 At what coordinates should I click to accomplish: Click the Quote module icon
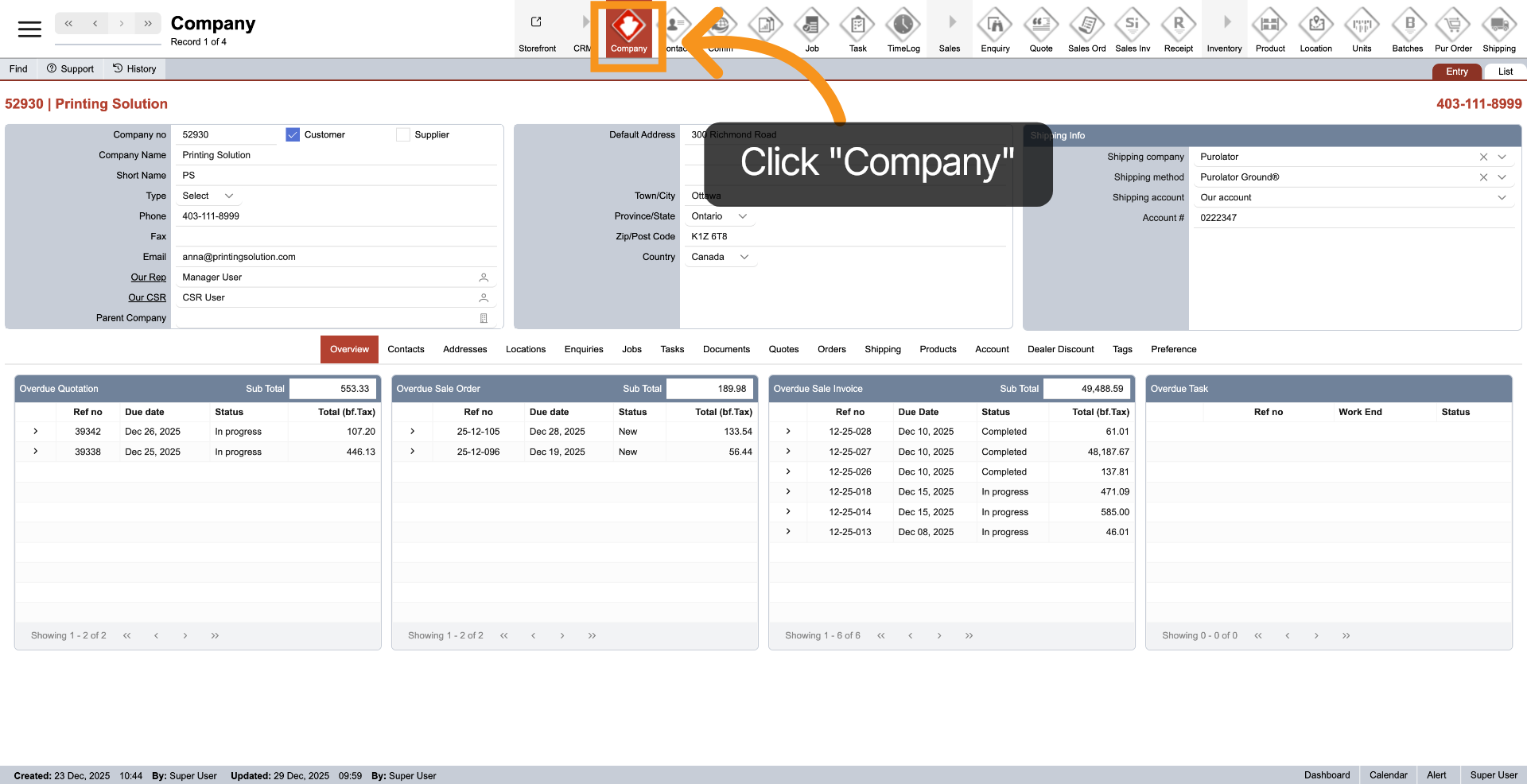tap(1040, 30)
